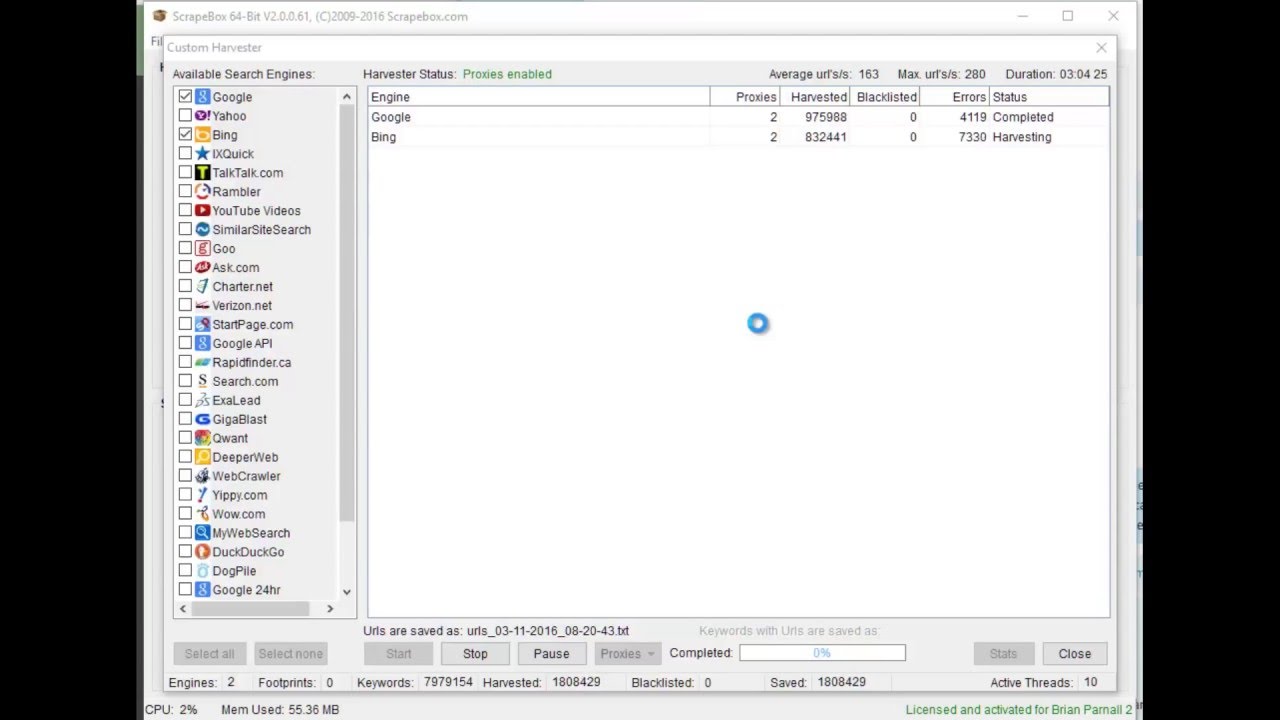Click the MyWebSearch icon
This screenshot has height=720, width=1280.
[202, 533]
